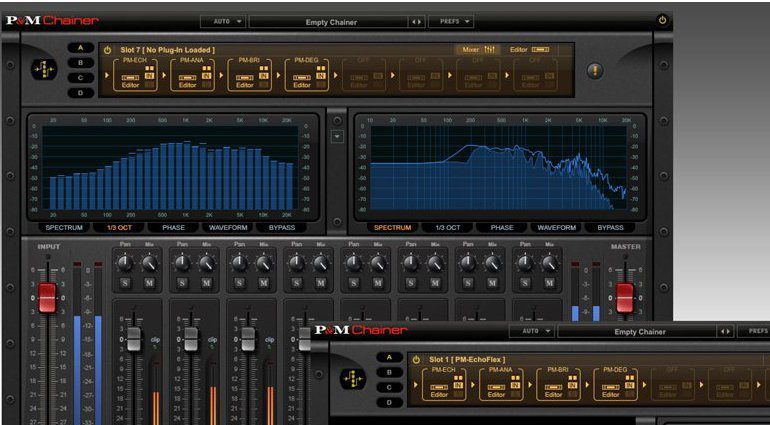Click the channel 2 volume fader handle
770x425 pixels.
(x=191, y=339)
